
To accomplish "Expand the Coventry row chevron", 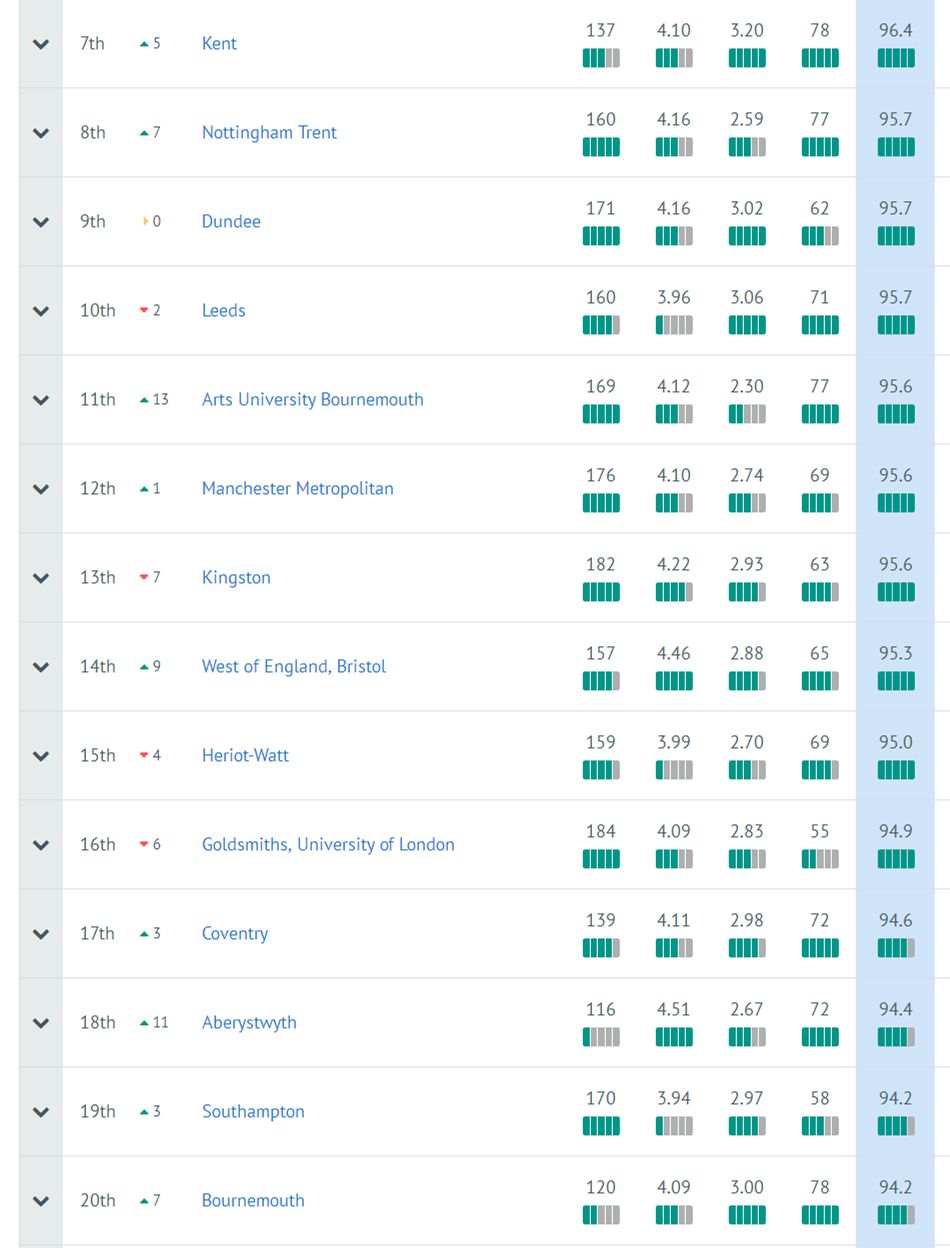I will click(41, 934).
